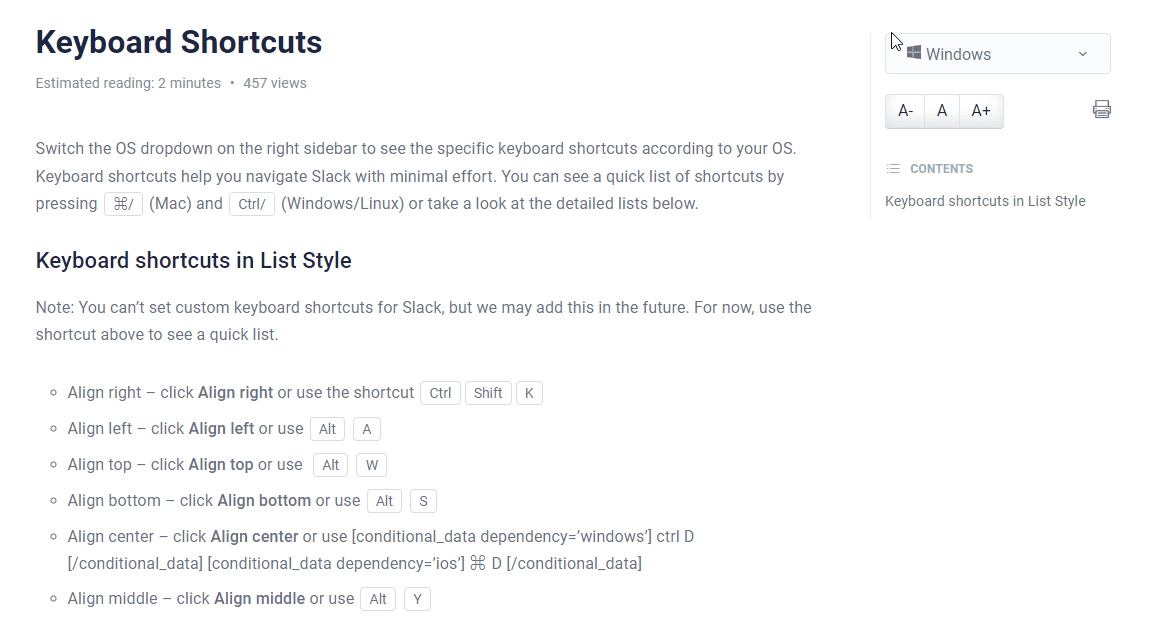Click the Ctrl key badge in Align right row
This screenshot has width=1150, height=630.
(440, 392)
